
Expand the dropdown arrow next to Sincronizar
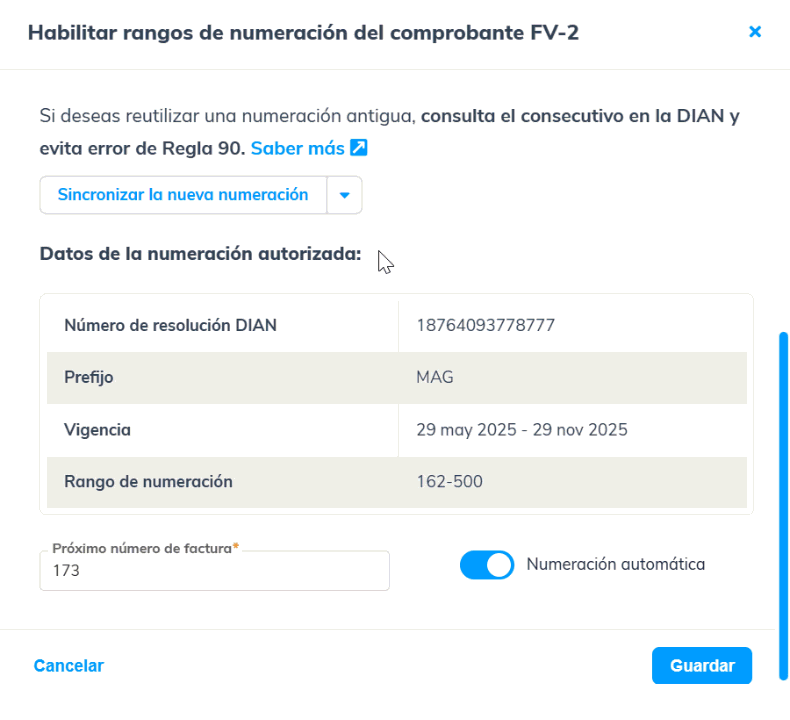click(x=344, y=195)
